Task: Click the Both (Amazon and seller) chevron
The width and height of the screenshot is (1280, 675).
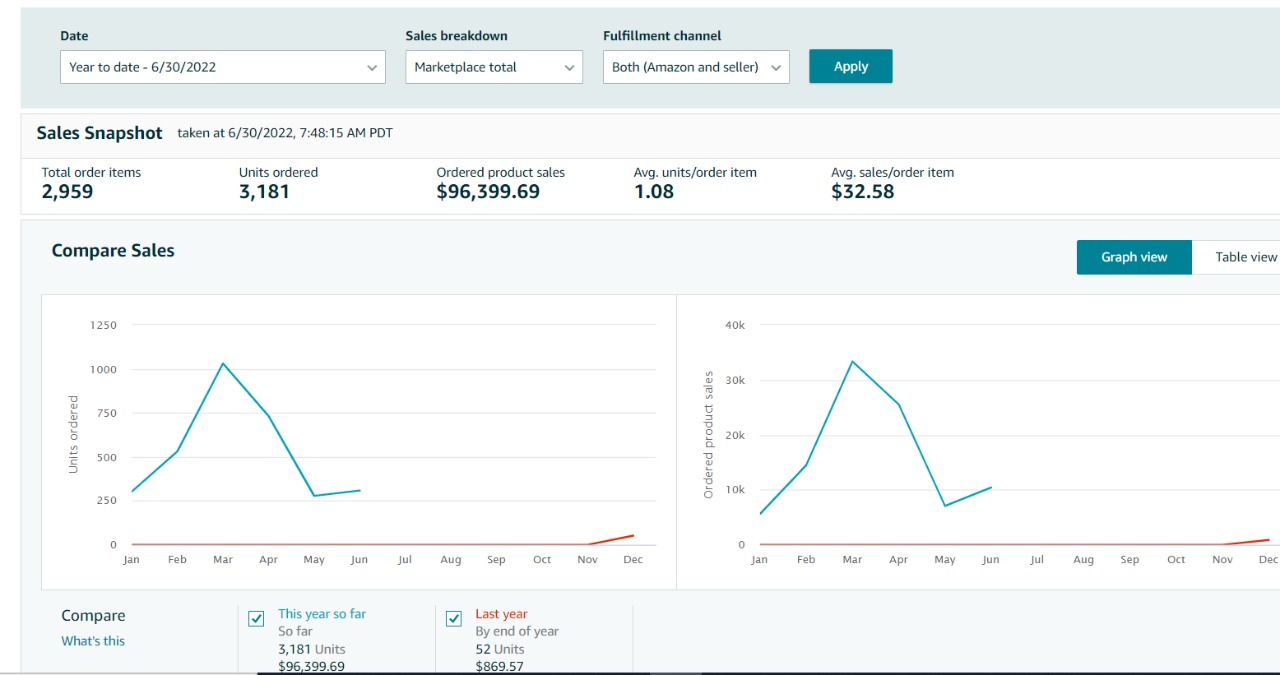Action: click(776, 68)
